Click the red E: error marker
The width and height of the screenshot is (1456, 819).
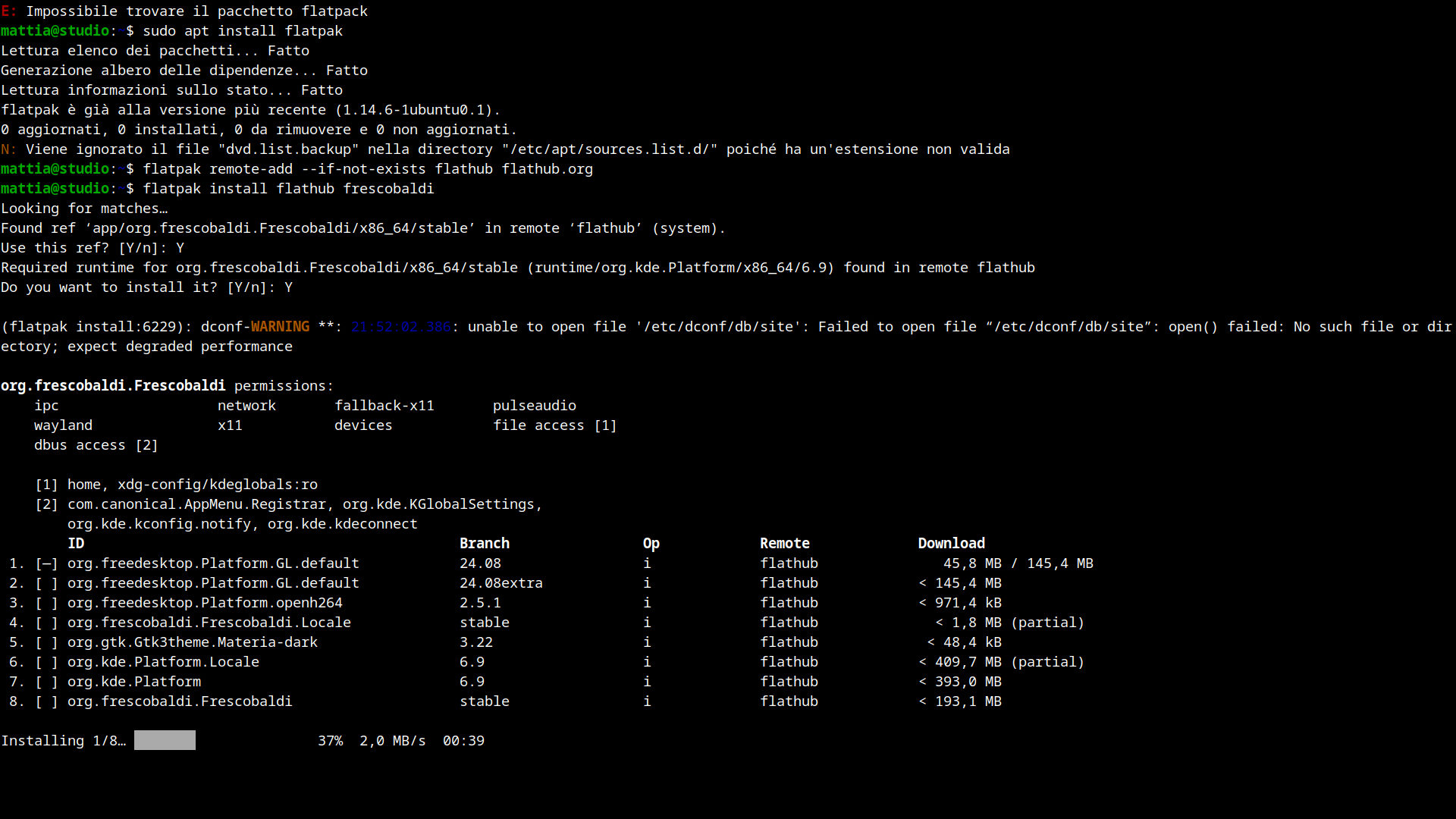coord(8,11)
